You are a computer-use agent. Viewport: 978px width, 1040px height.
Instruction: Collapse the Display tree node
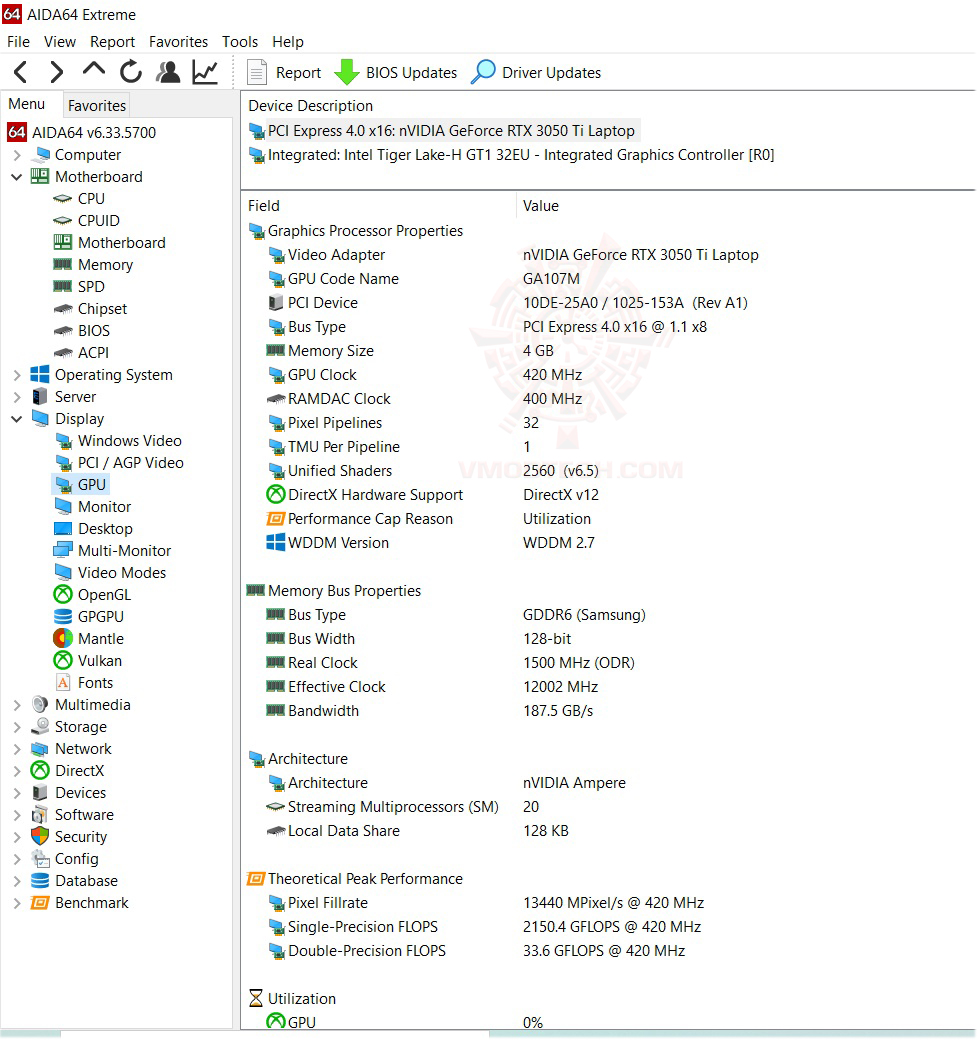coord(17,419)
